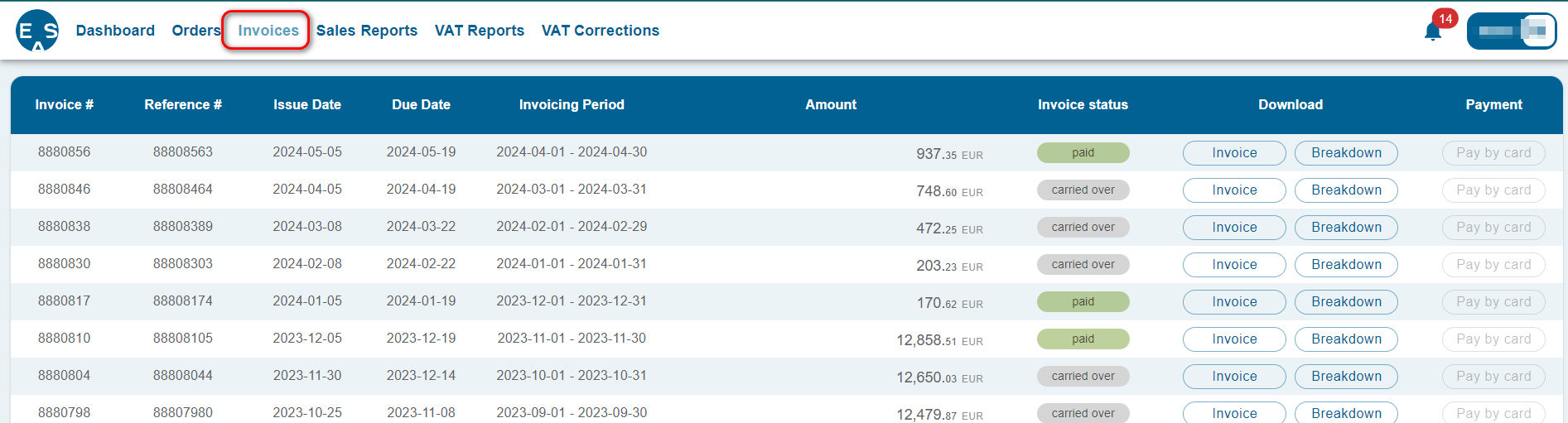Image resolution: width=1568 pixels, height=423 pixels.
Task: Download Invoice for 8880830
Action: point(1234,265)
